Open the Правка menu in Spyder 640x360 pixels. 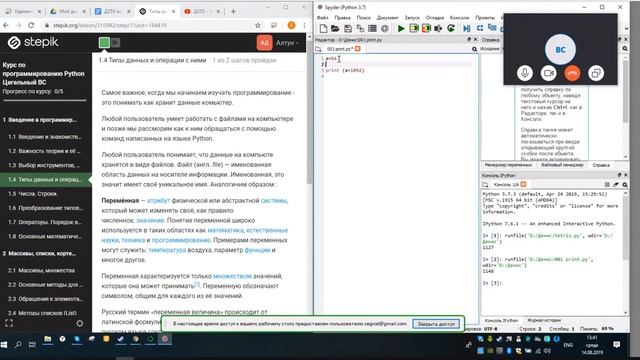point(342,18)
